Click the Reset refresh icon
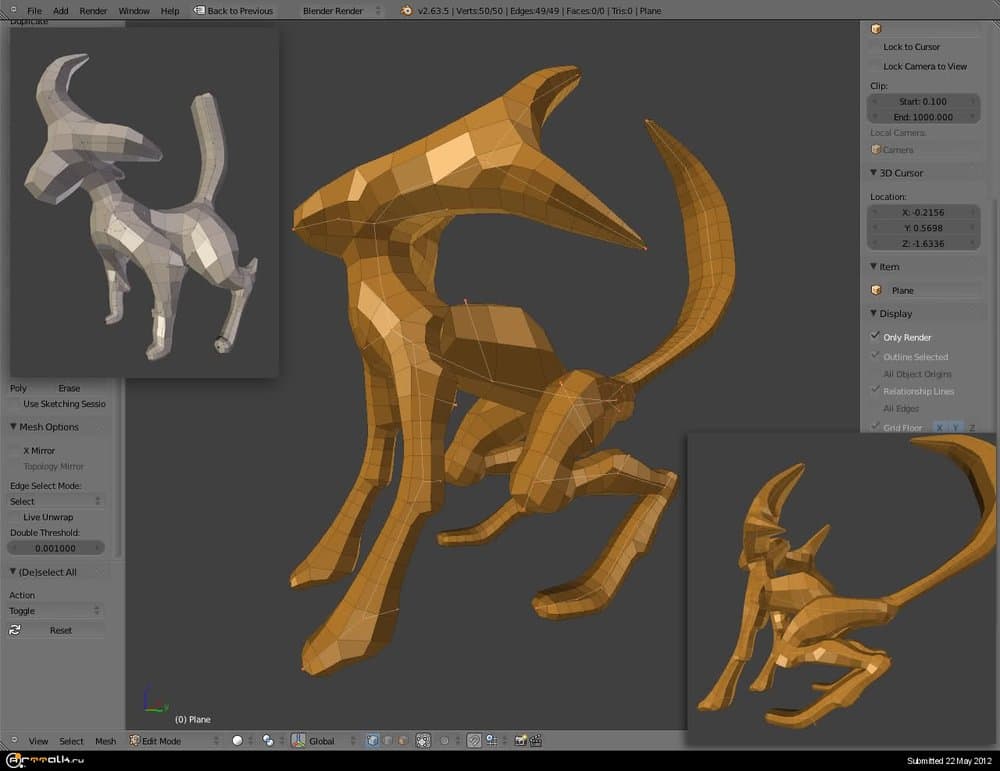 pyautogui.click(x=15, y=631)
